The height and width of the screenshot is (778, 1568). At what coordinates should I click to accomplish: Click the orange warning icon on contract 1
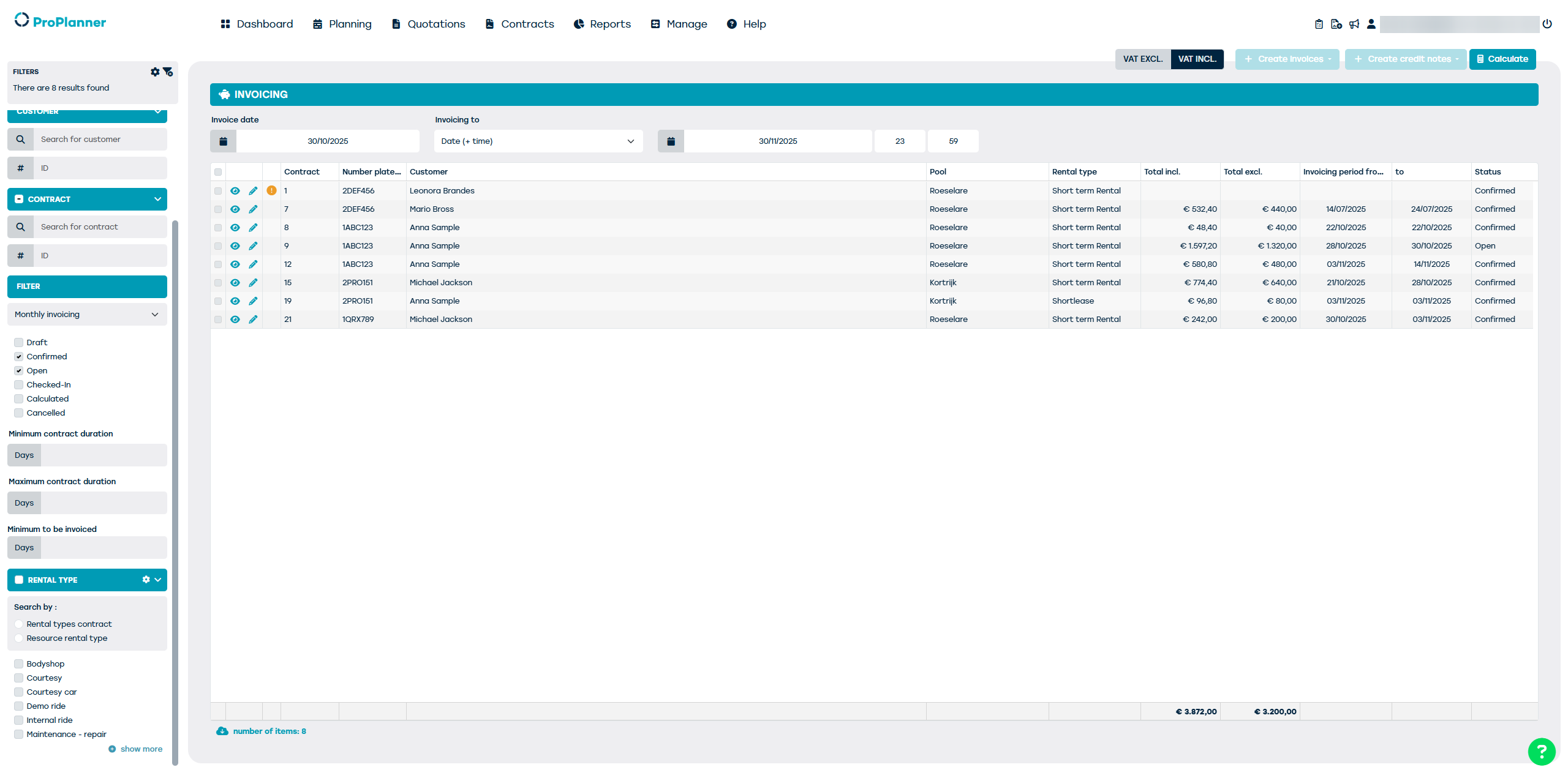271,191
